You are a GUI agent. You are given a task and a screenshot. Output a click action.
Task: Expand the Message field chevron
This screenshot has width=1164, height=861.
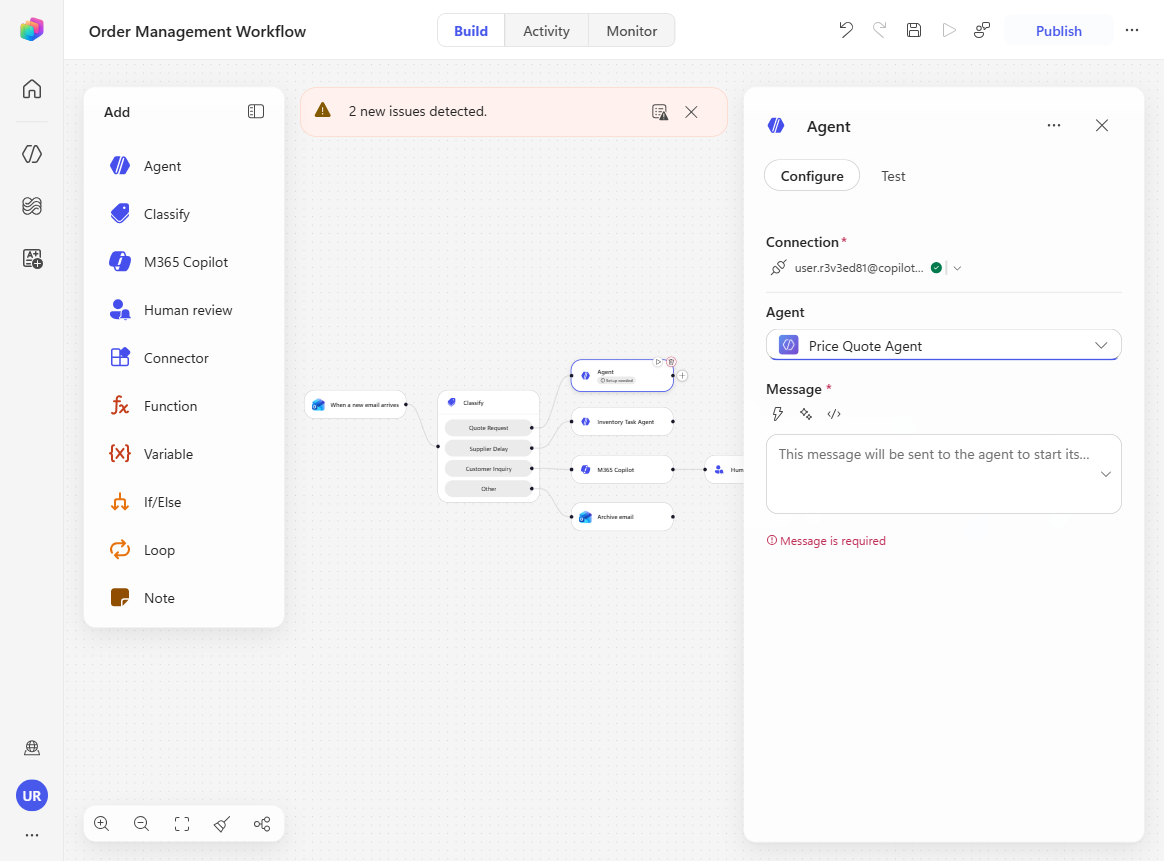click(1105, 474)
